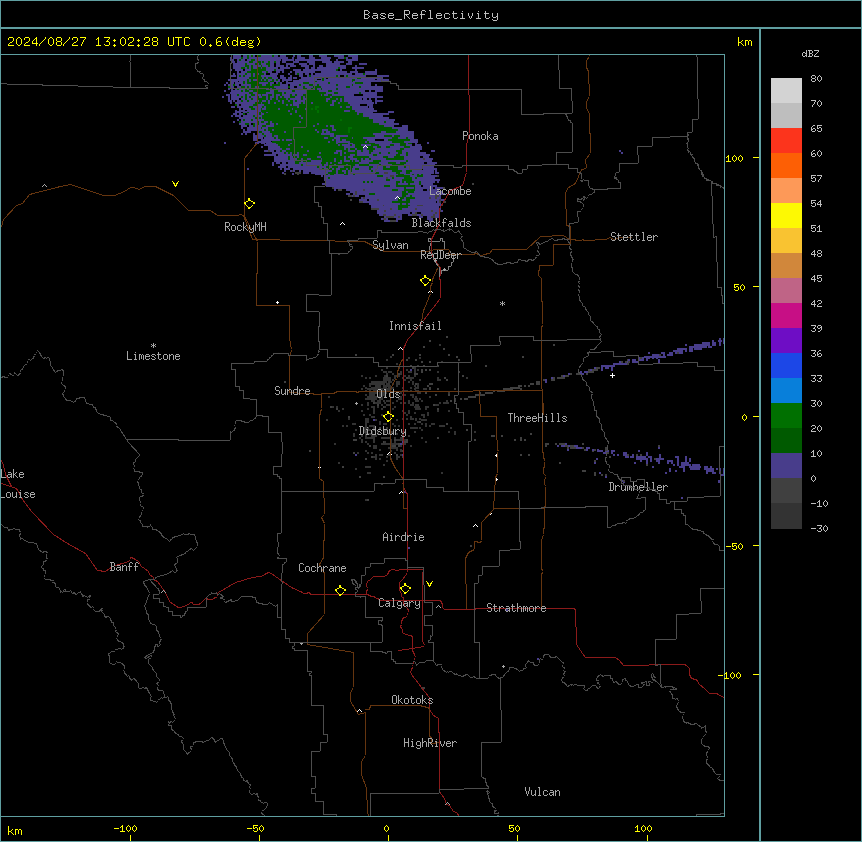Viewport: 862px width, 842px height.
Task: Click the Cochrane city label
Action: pos(322,568)
